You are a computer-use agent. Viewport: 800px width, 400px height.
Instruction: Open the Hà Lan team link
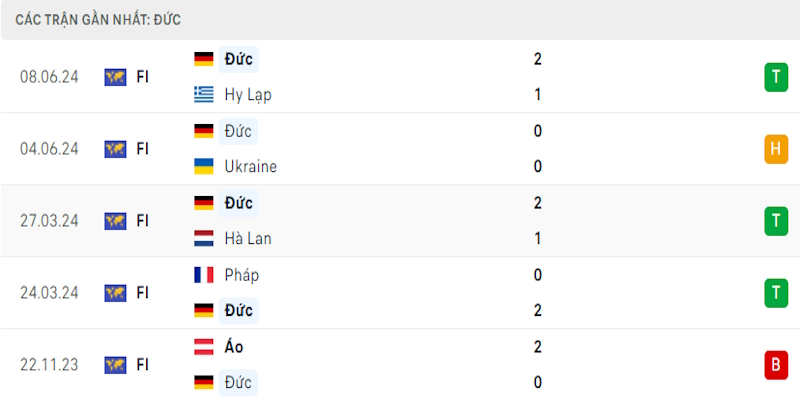click(248, 239)
